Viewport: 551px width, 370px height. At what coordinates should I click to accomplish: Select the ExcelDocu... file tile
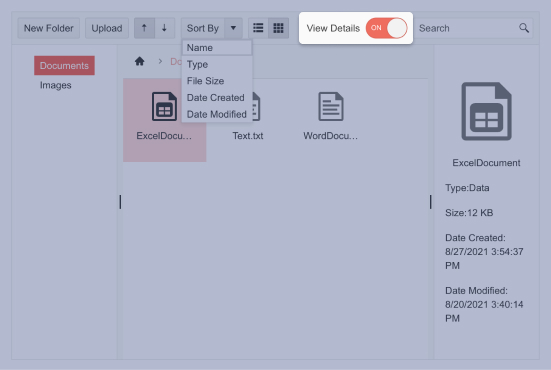[x=164, y=120]
